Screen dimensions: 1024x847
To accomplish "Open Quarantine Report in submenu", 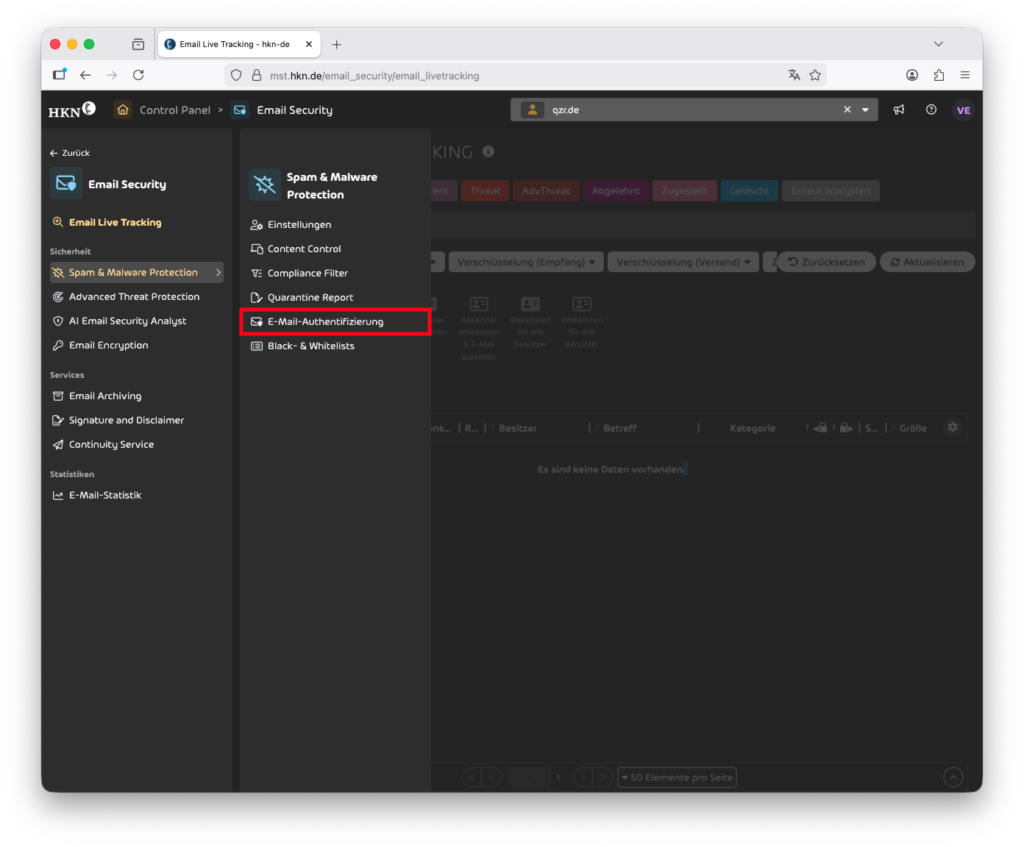I will (x=310, y=297).
